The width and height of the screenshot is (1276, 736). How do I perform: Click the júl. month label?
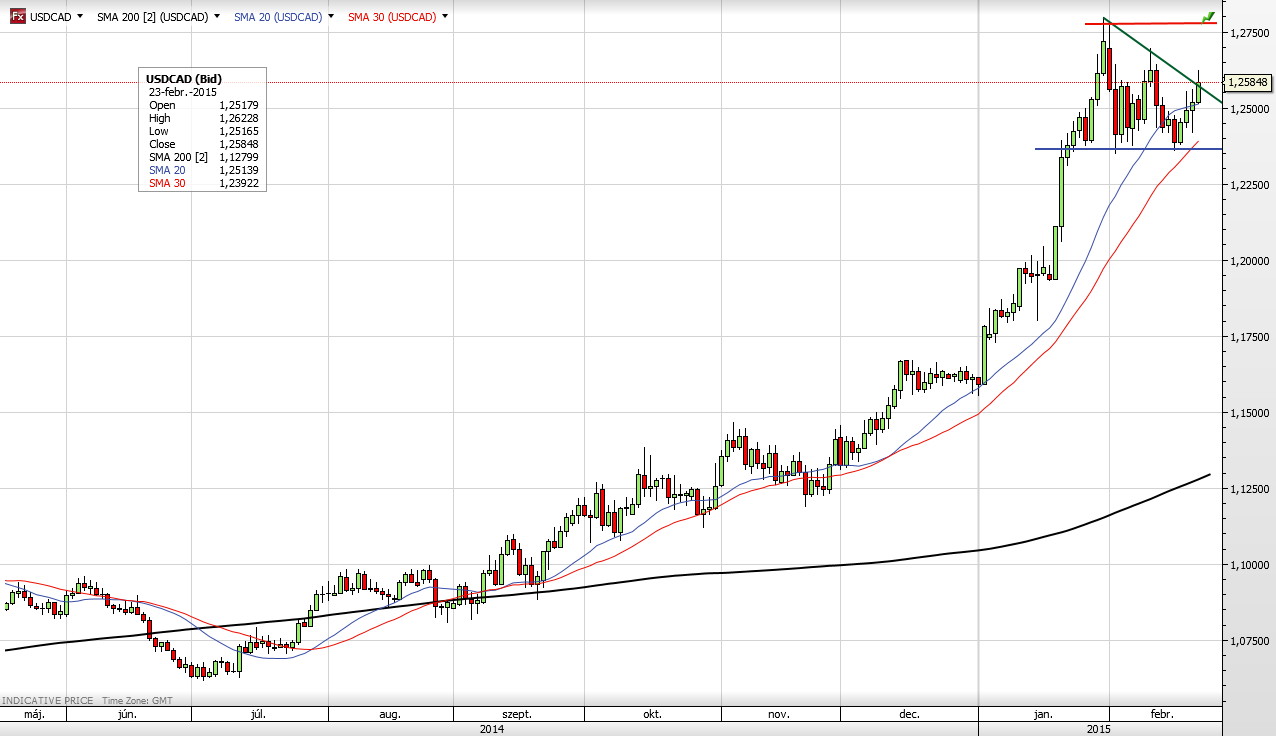pos(258,715)
